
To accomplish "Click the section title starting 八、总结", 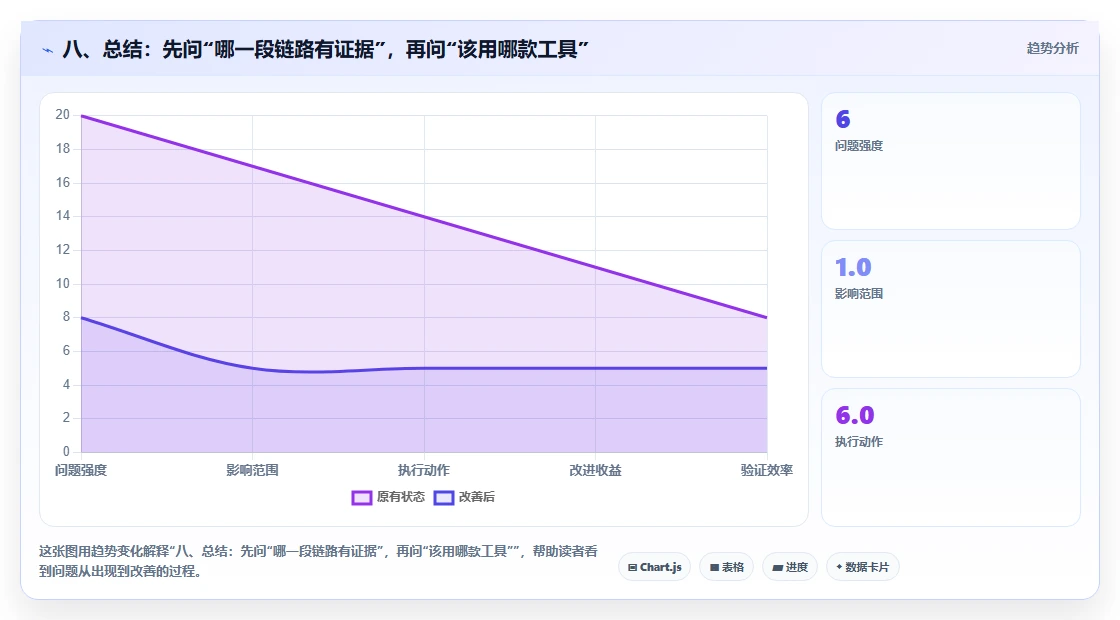I will pos(326,49).
